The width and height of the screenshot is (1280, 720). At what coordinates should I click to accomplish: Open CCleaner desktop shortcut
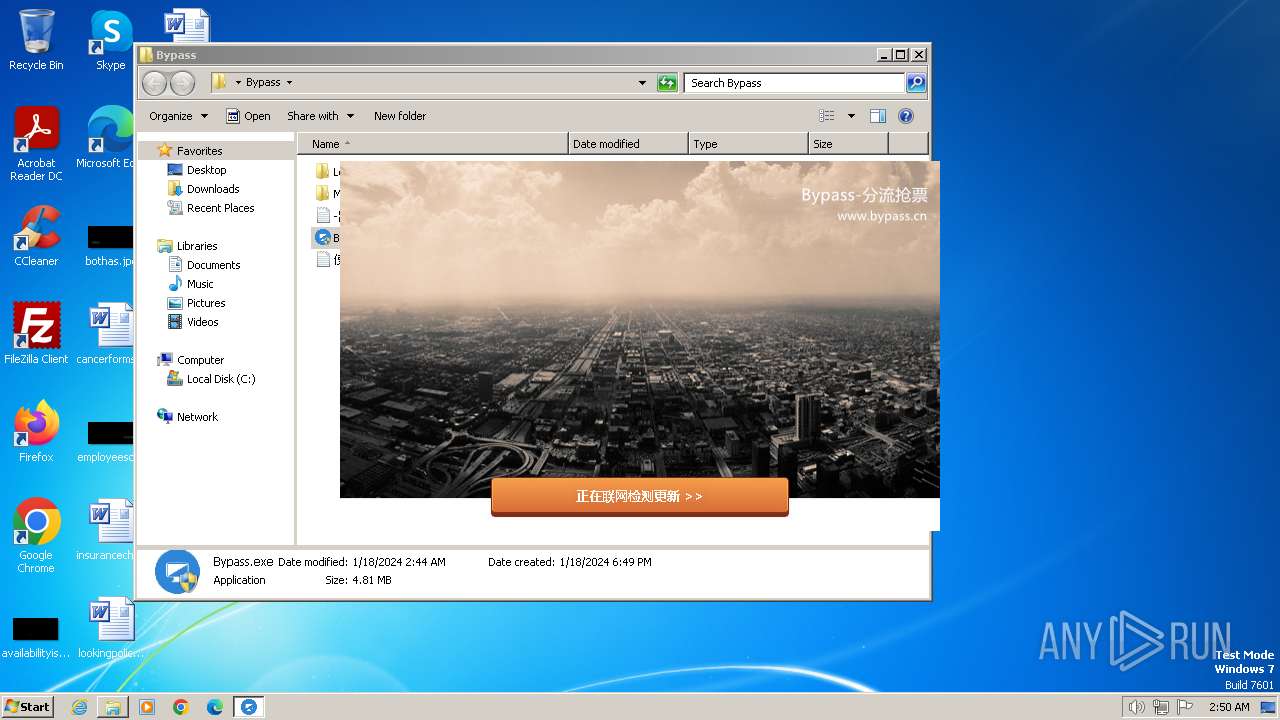pyautogui.click(x=36, y=235)
